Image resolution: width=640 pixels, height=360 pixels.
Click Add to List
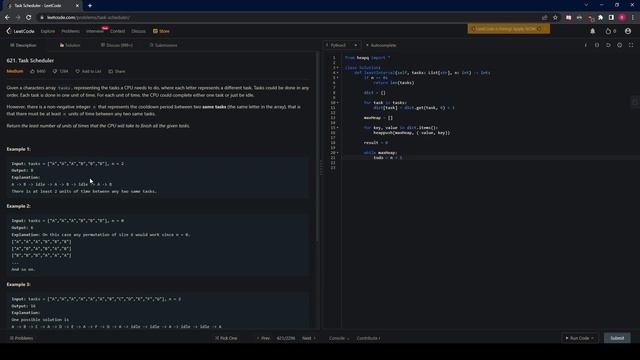88,71
